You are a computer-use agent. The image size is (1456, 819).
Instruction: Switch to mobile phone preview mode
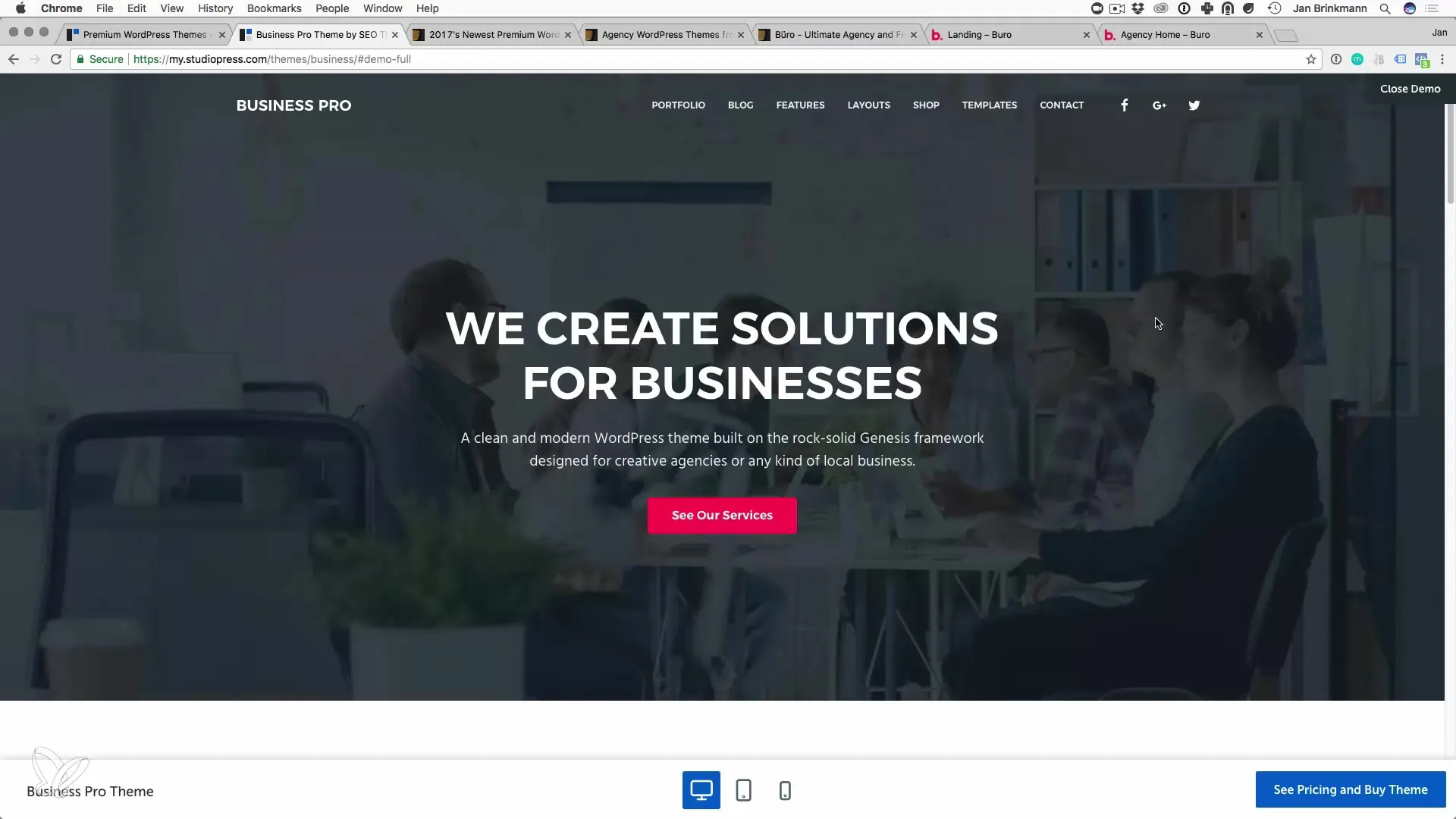785,790
